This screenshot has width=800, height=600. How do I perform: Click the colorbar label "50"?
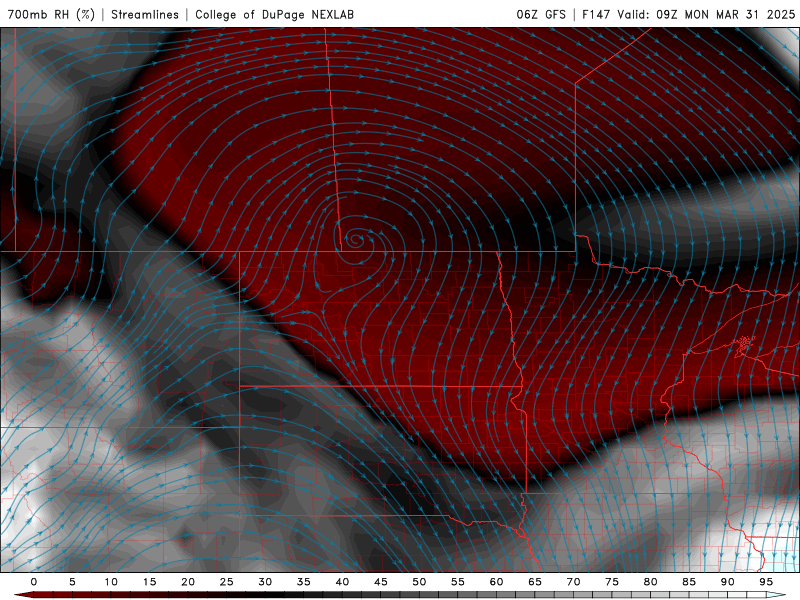[x=419, y=582]
